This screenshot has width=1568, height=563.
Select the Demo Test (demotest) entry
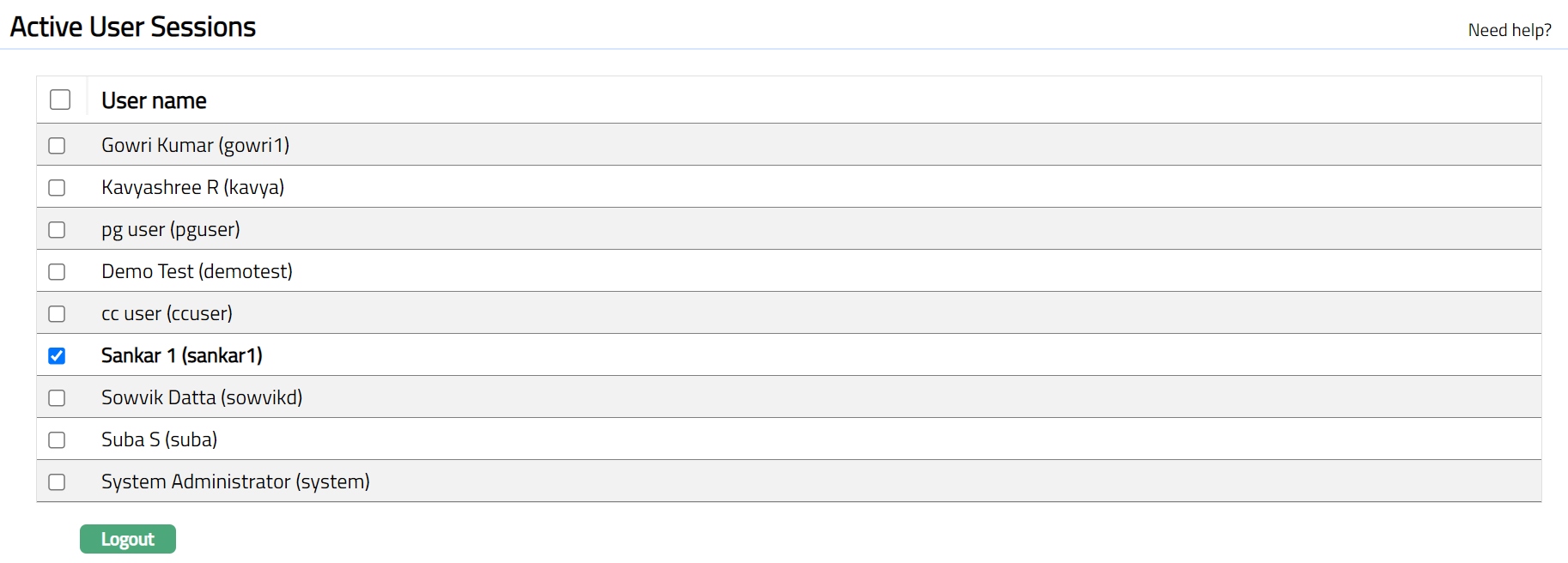197,271
